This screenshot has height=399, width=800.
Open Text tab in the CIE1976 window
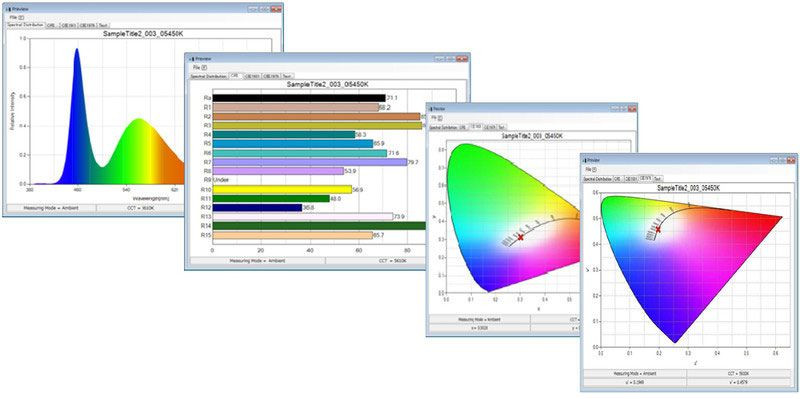[x=658, y=179]
